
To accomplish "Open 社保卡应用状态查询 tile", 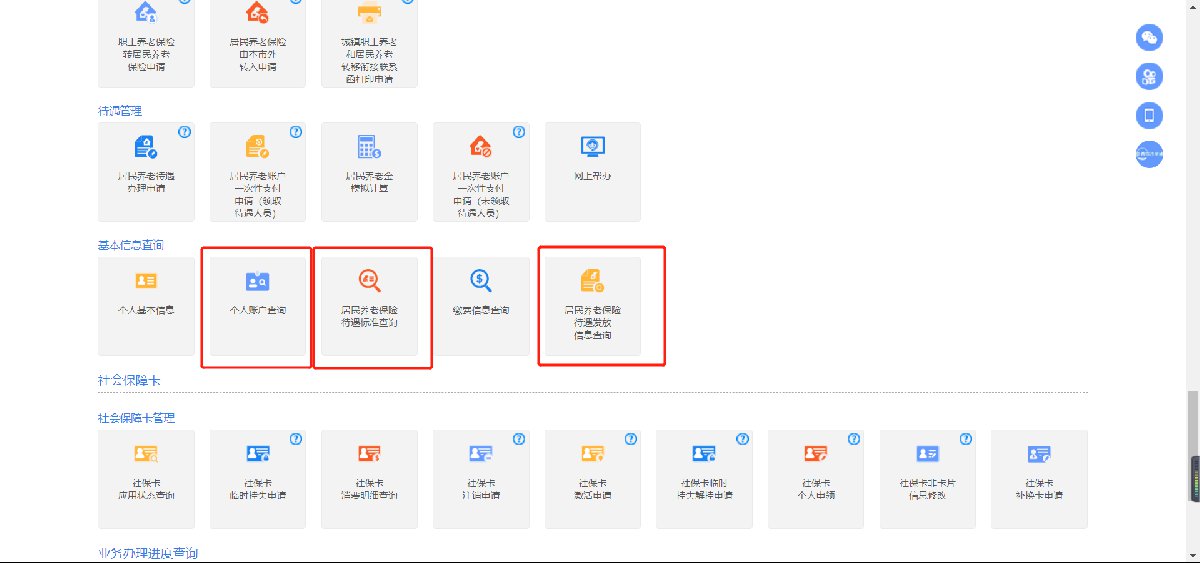I will tap(146, 479).
